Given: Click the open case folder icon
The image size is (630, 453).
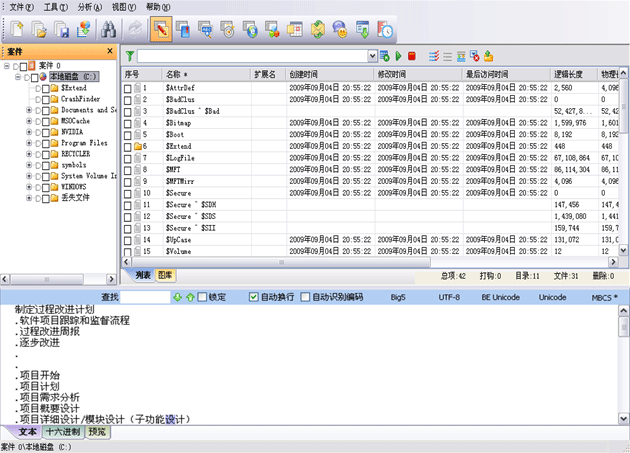Looking at the screenshot, I should click(39, 29).
